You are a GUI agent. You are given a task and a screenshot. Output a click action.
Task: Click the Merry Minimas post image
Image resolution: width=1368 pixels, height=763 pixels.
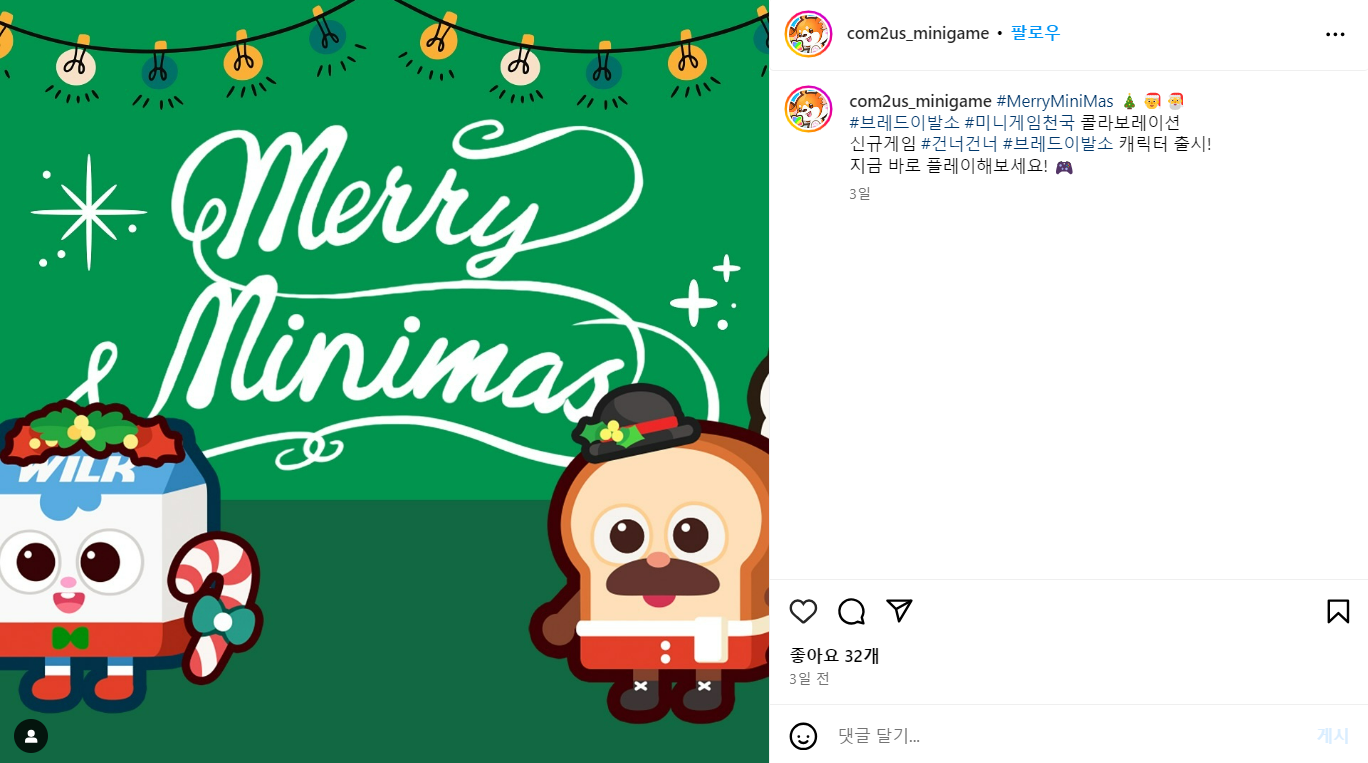(384, 381)
